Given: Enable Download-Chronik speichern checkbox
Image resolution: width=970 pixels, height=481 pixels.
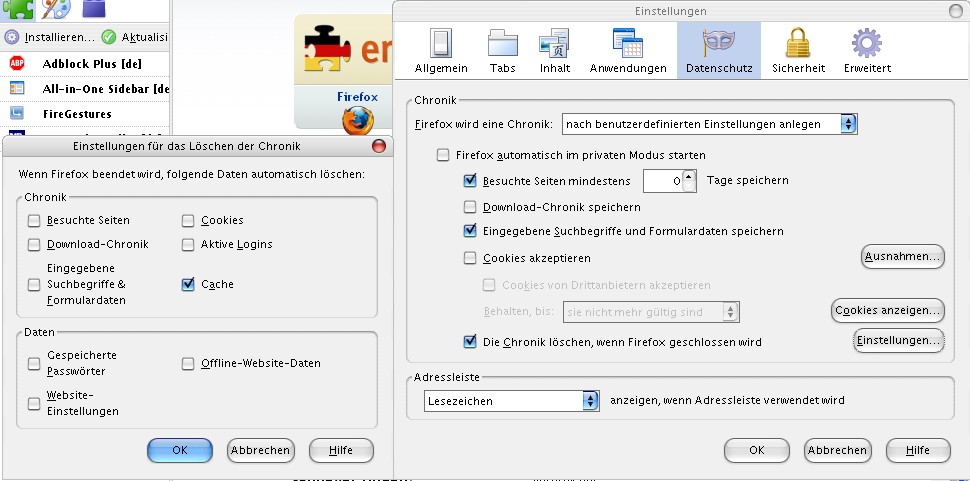Looking at the screenshot, I should click(x=470, y=208).
